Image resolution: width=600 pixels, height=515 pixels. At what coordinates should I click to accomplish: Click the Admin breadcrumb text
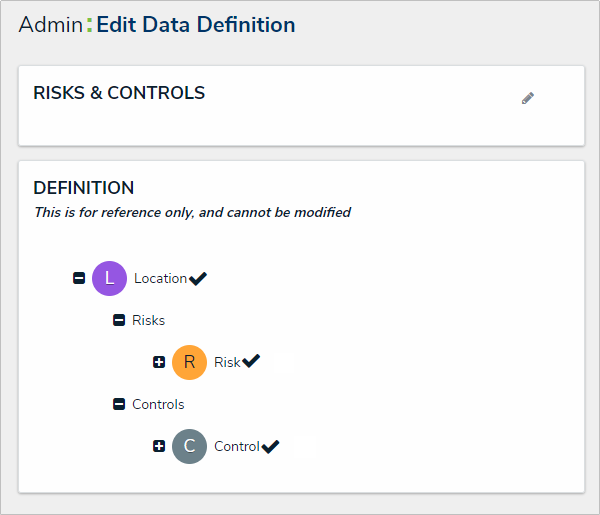pyautogui.click(x=50, y=25)
